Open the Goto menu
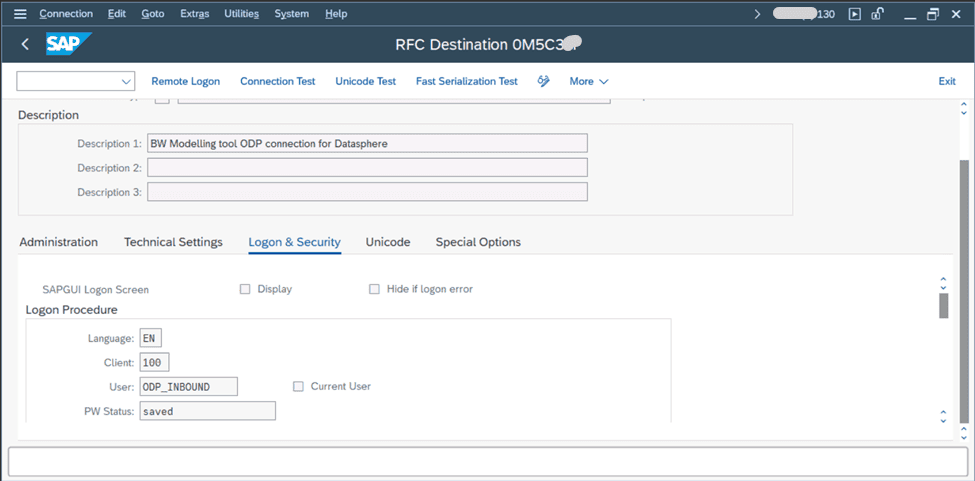The image size is (975, 481). click(153, 14)
